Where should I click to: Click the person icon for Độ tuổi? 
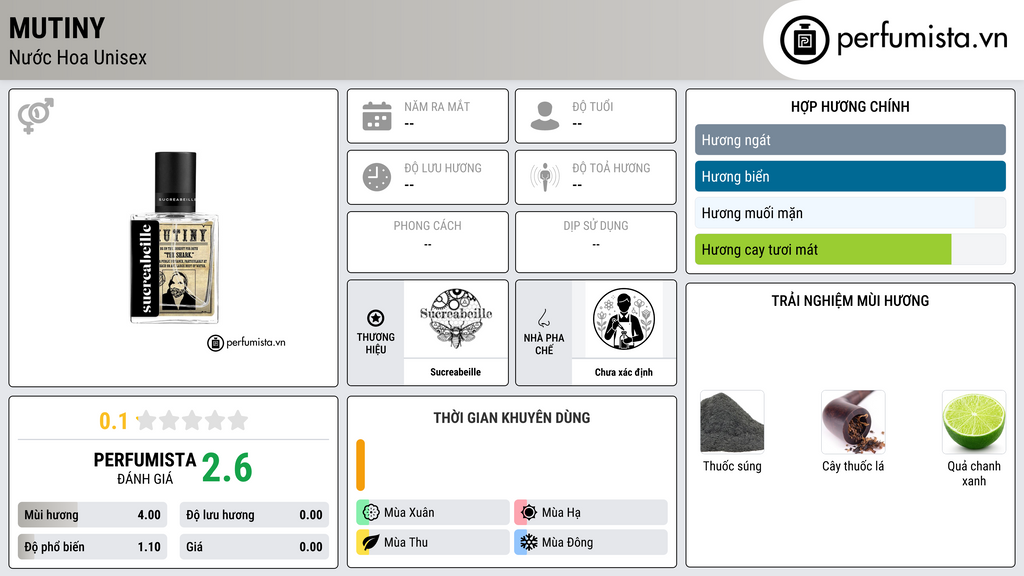pos(545,116)
